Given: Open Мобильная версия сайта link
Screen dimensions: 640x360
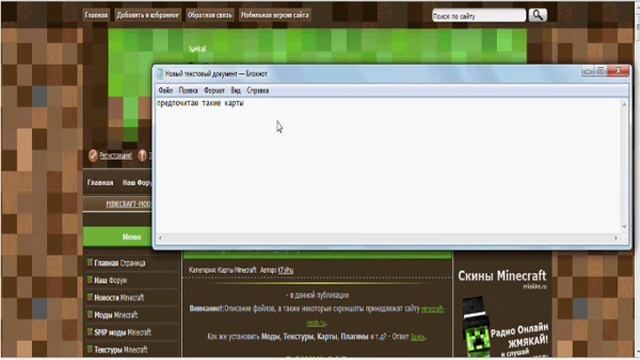Looking at the screenshot, I should (x=275, y=15).
